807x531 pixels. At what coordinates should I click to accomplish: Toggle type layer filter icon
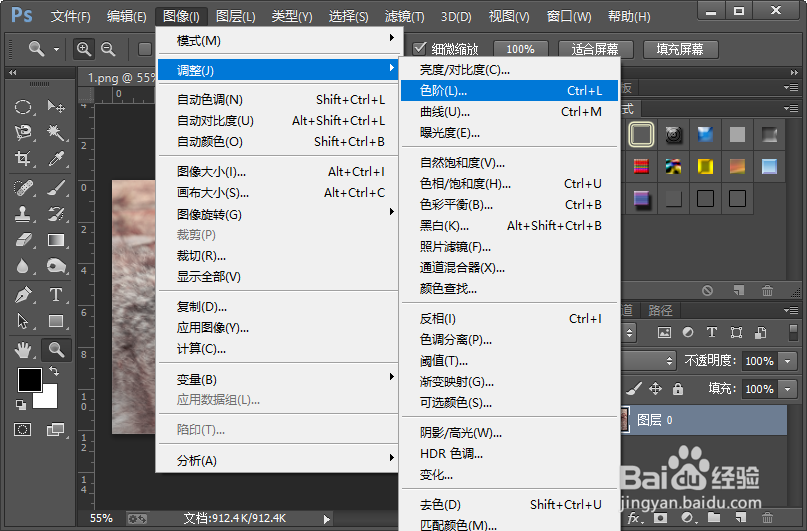pos(712,332)
